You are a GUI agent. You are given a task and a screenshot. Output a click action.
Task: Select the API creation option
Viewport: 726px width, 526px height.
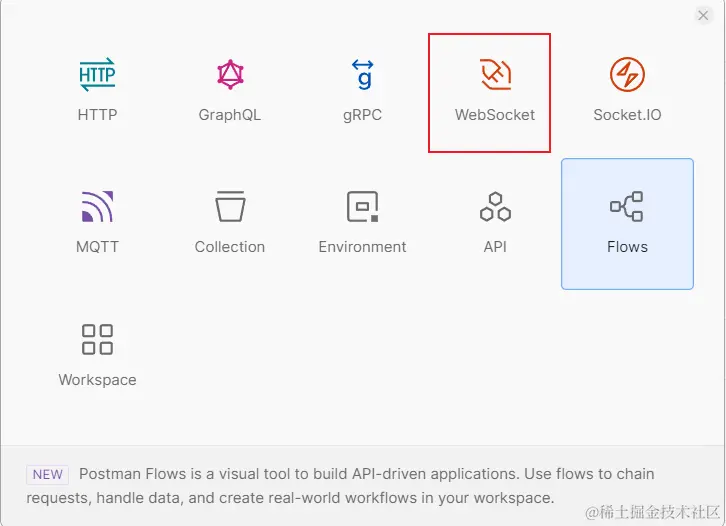click(x=495, y=224)
